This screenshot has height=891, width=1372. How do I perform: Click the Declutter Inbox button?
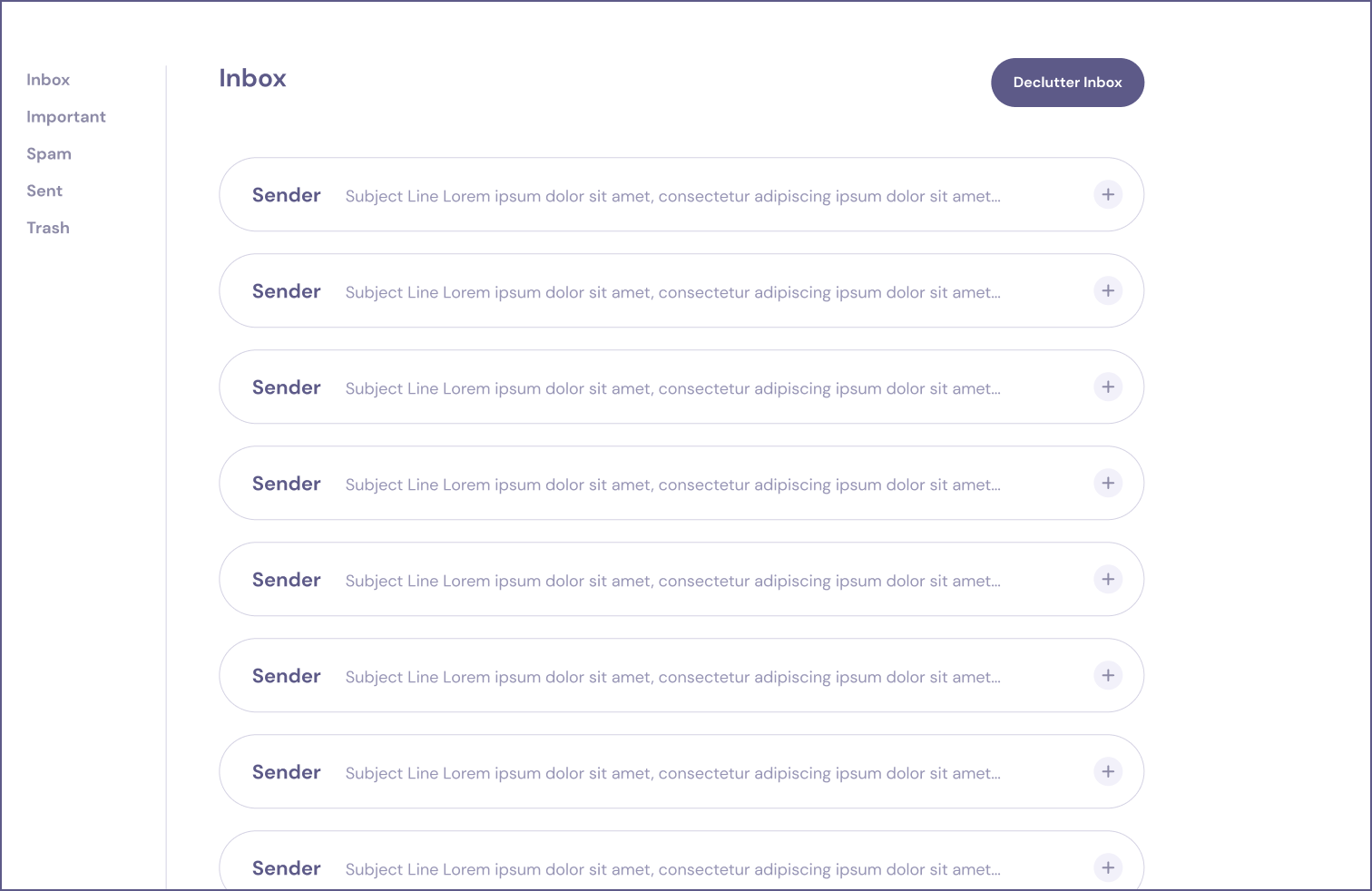coord(1067,83)
